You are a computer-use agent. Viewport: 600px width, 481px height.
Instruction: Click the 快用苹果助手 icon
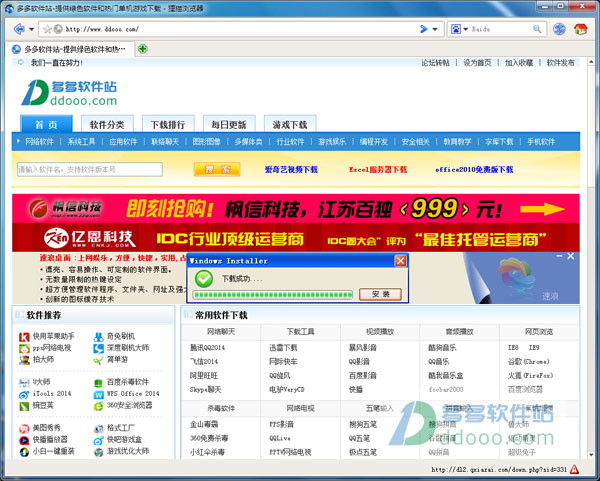tap(24, 337)
